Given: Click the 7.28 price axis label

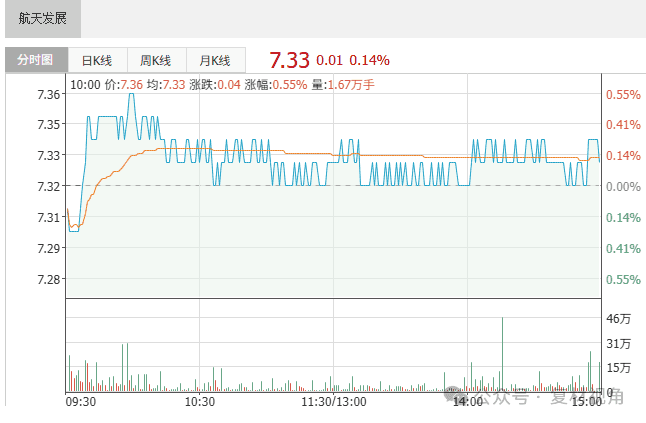Looking at the screenshot, I should tap(49, 279).
